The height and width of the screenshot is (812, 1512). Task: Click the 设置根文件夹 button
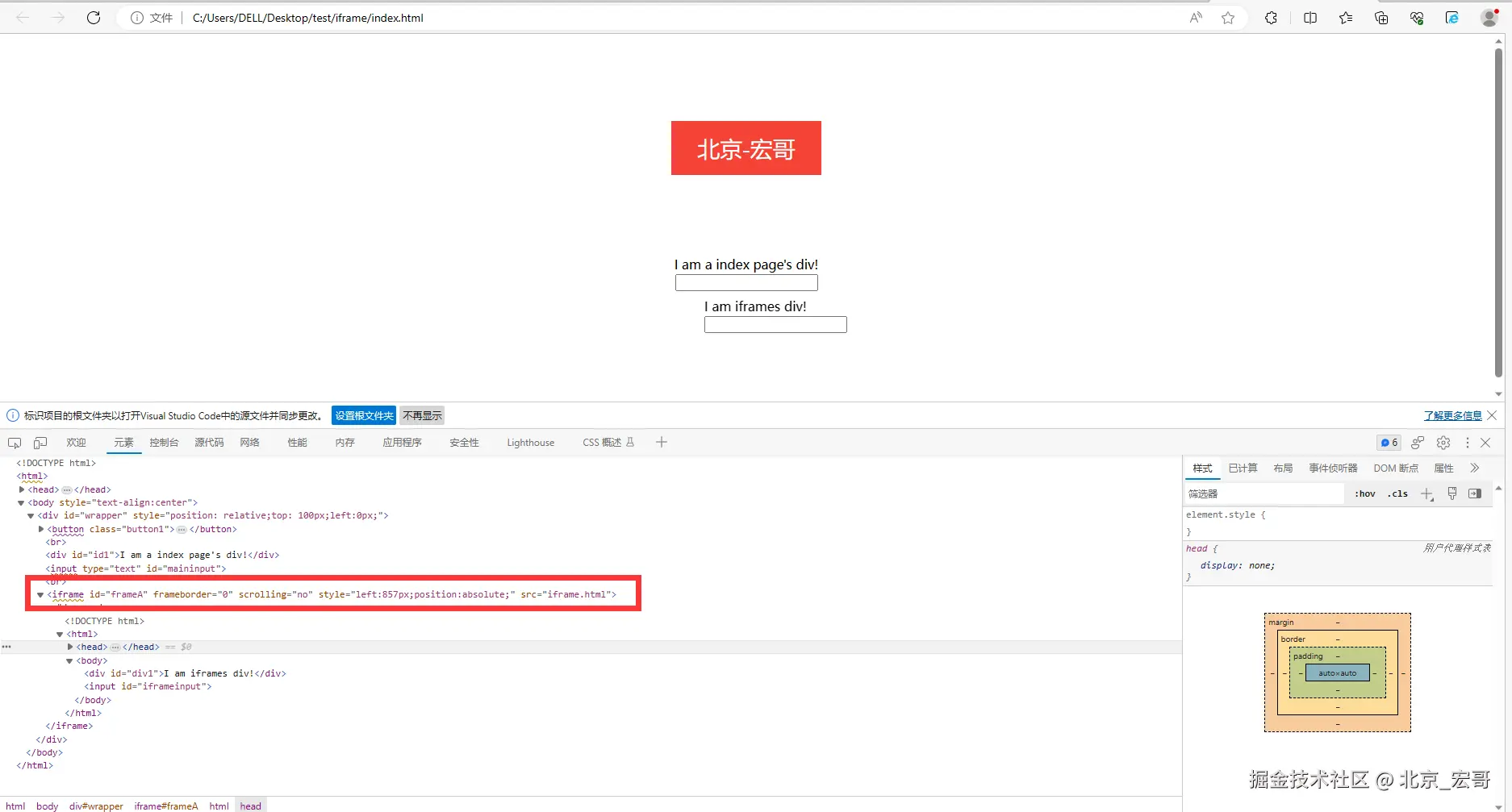pyautogui.click(x=364, y=415)
